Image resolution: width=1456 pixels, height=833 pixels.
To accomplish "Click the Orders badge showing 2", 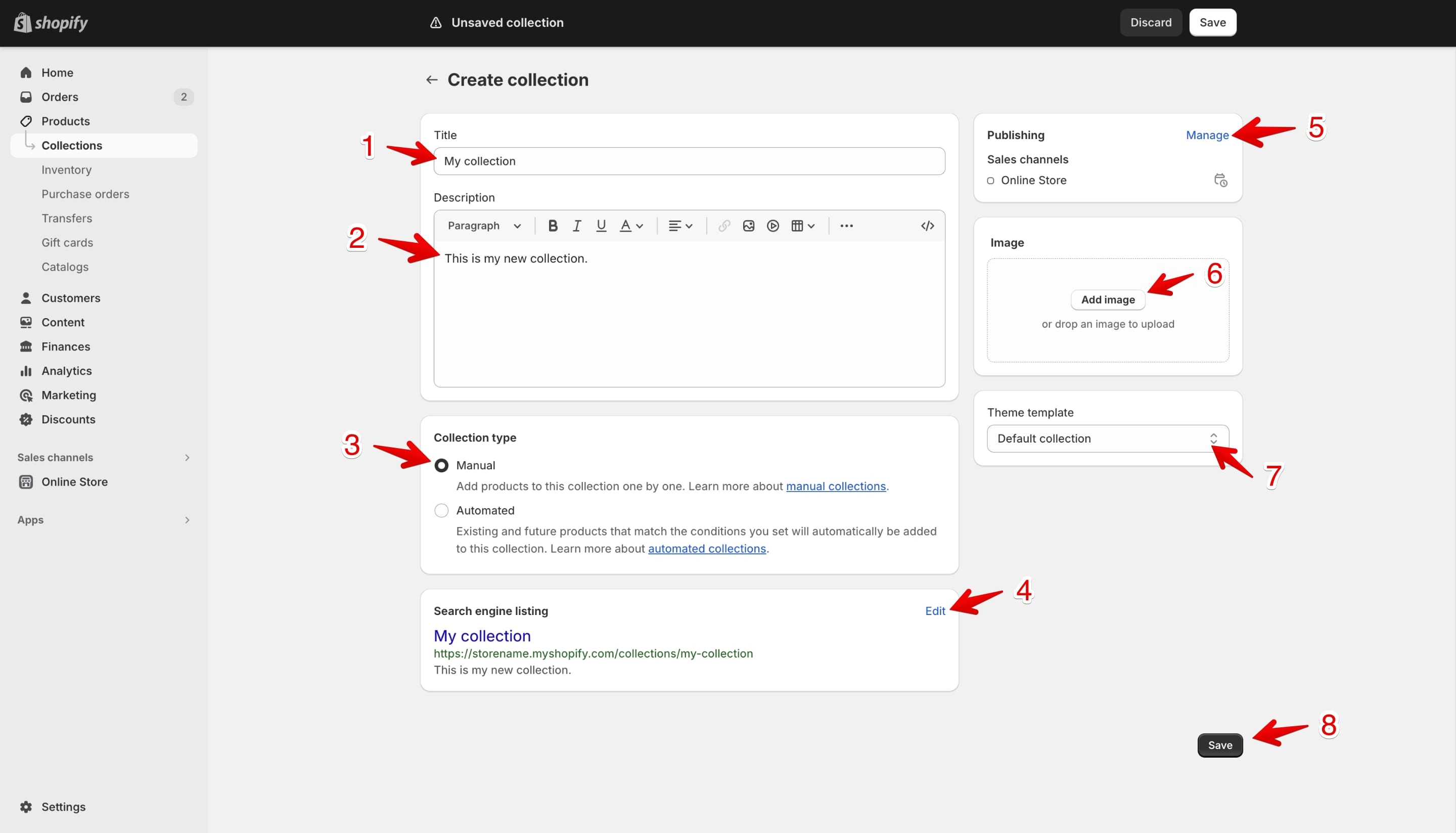I will 184,97.
